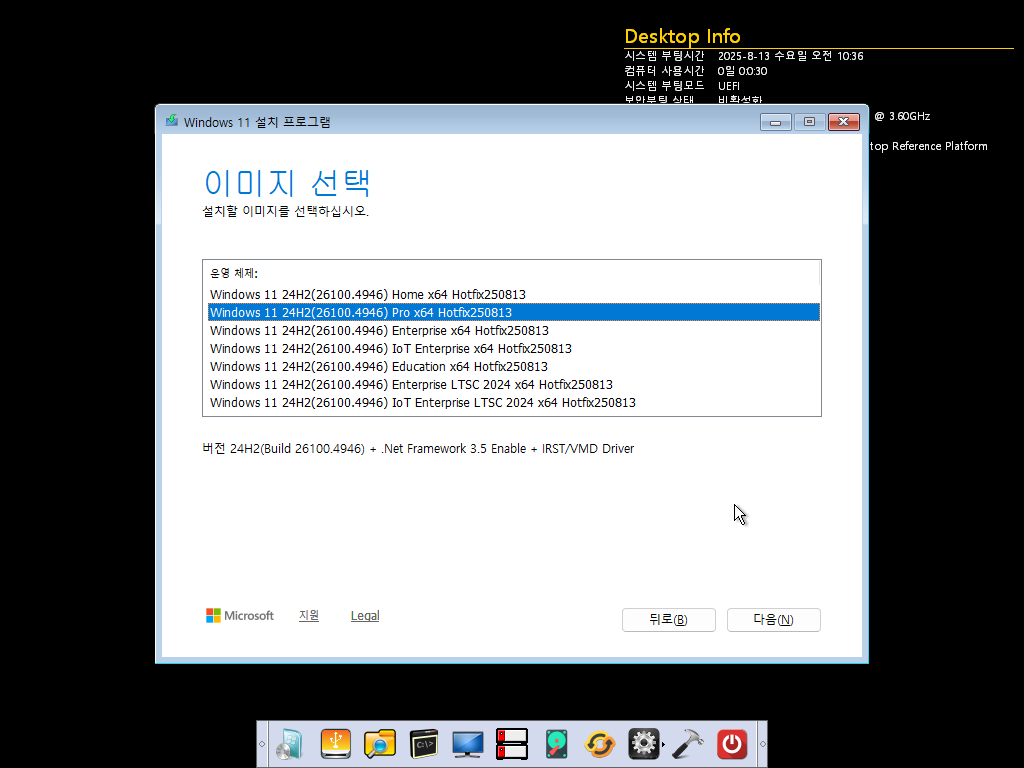Click the 운영 체제: list header
The height and width of the screenshot is (768, 1024).
click(234, 273)
